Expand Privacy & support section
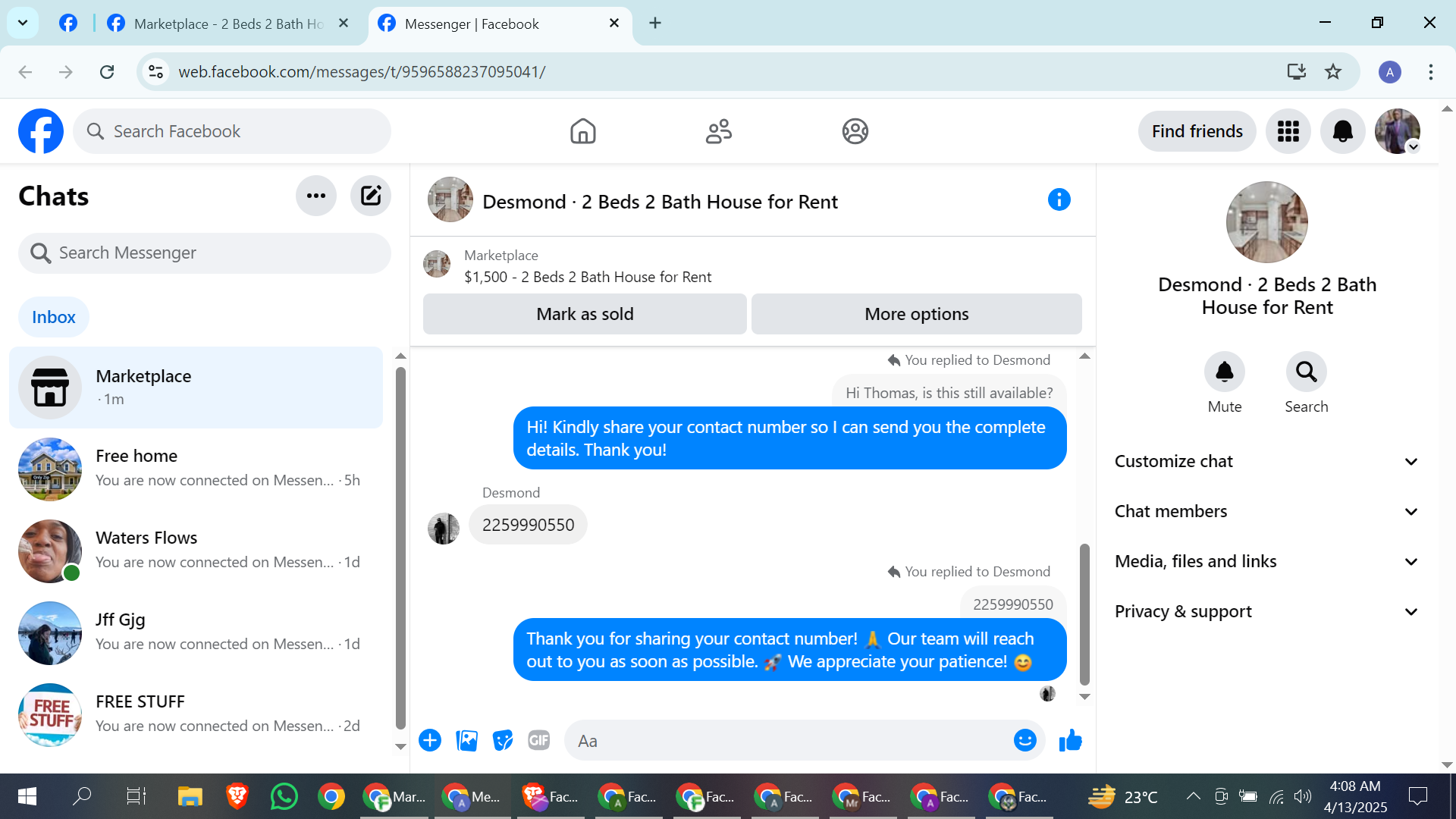Viewport: 1456px width, 819px height. 1266,611
